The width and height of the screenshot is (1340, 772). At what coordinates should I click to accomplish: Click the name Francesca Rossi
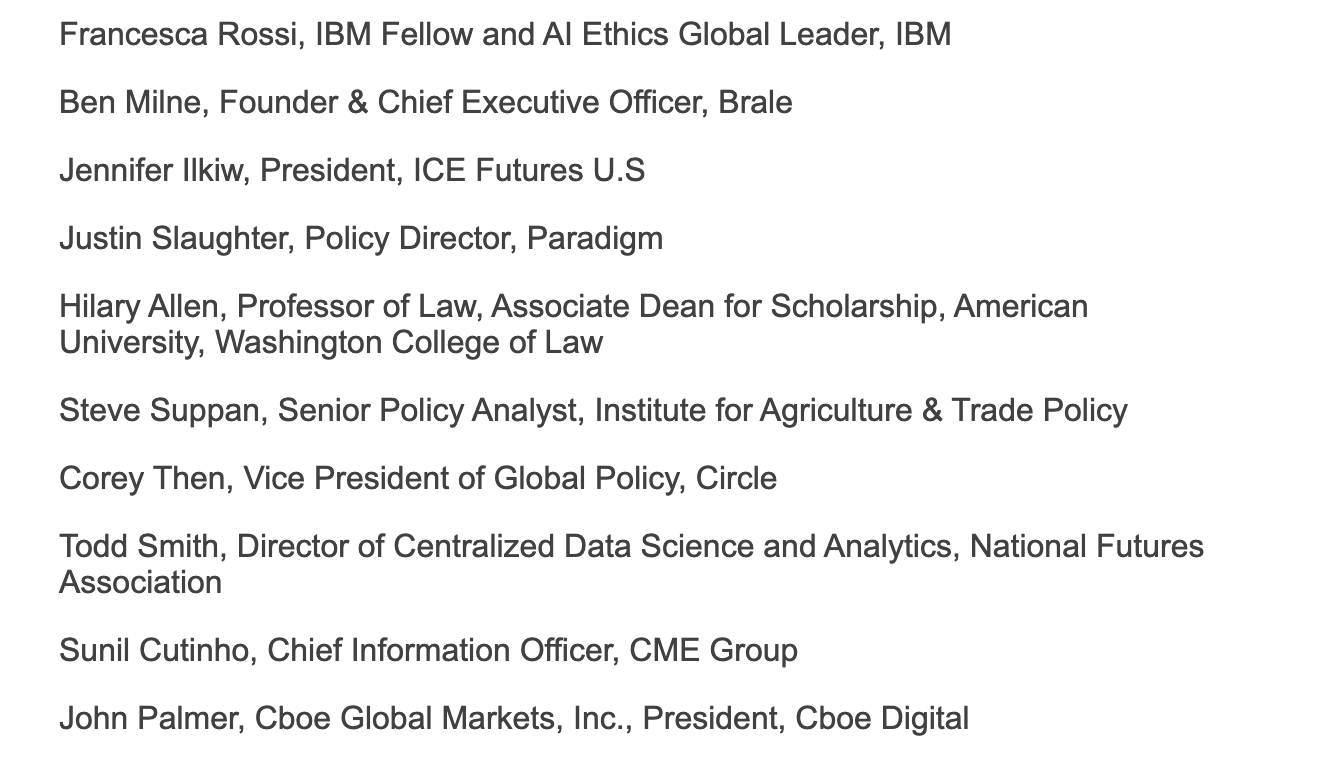coord(181,35)
